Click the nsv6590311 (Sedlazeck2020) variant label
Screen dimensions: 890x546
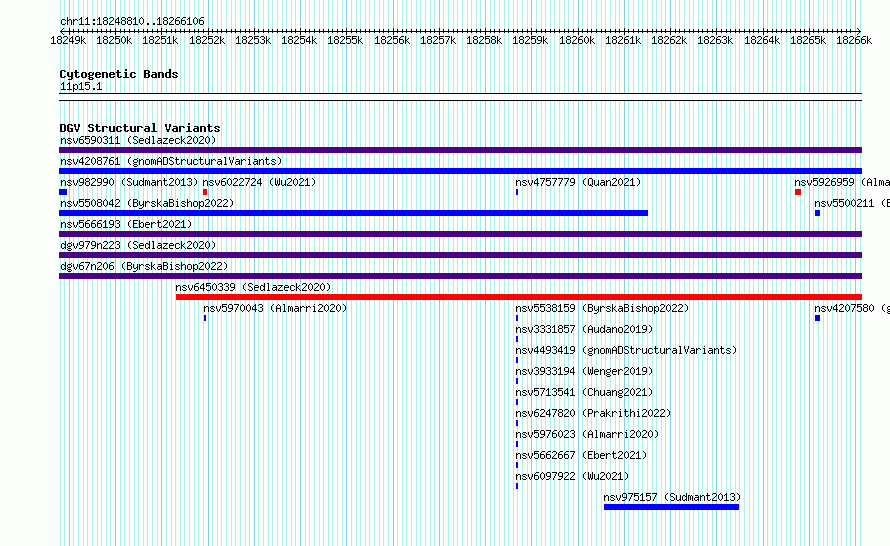tap(138, 140)
